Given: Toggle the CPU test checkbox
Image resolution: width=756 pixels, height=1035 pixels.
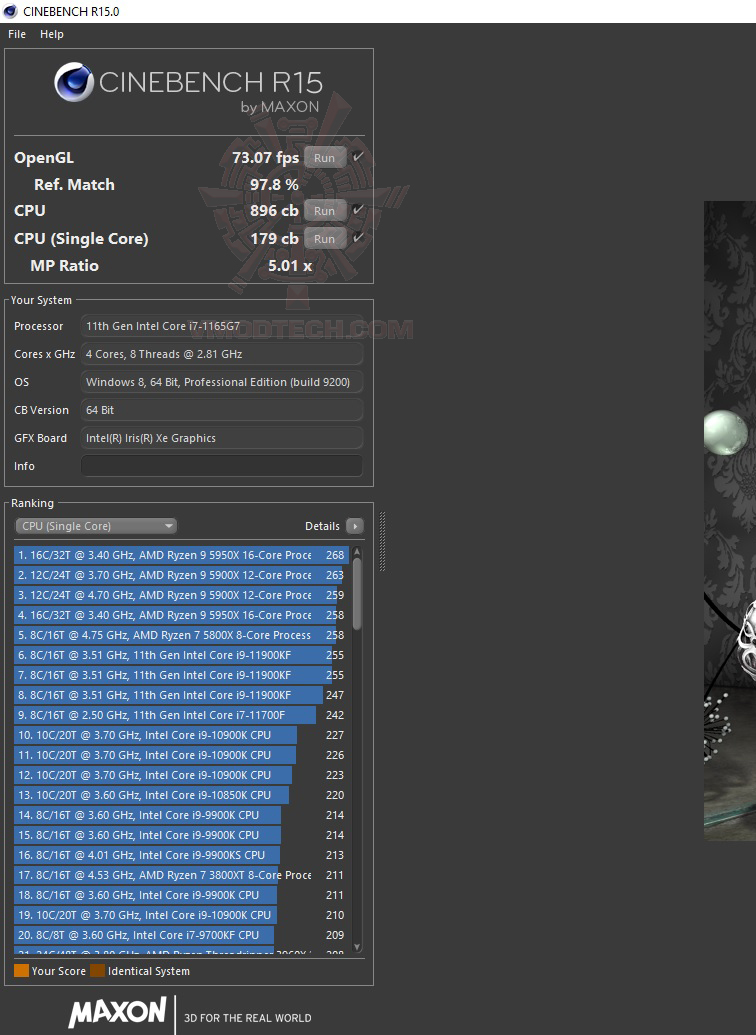Looking at the screenshot, I should point(358,209).
